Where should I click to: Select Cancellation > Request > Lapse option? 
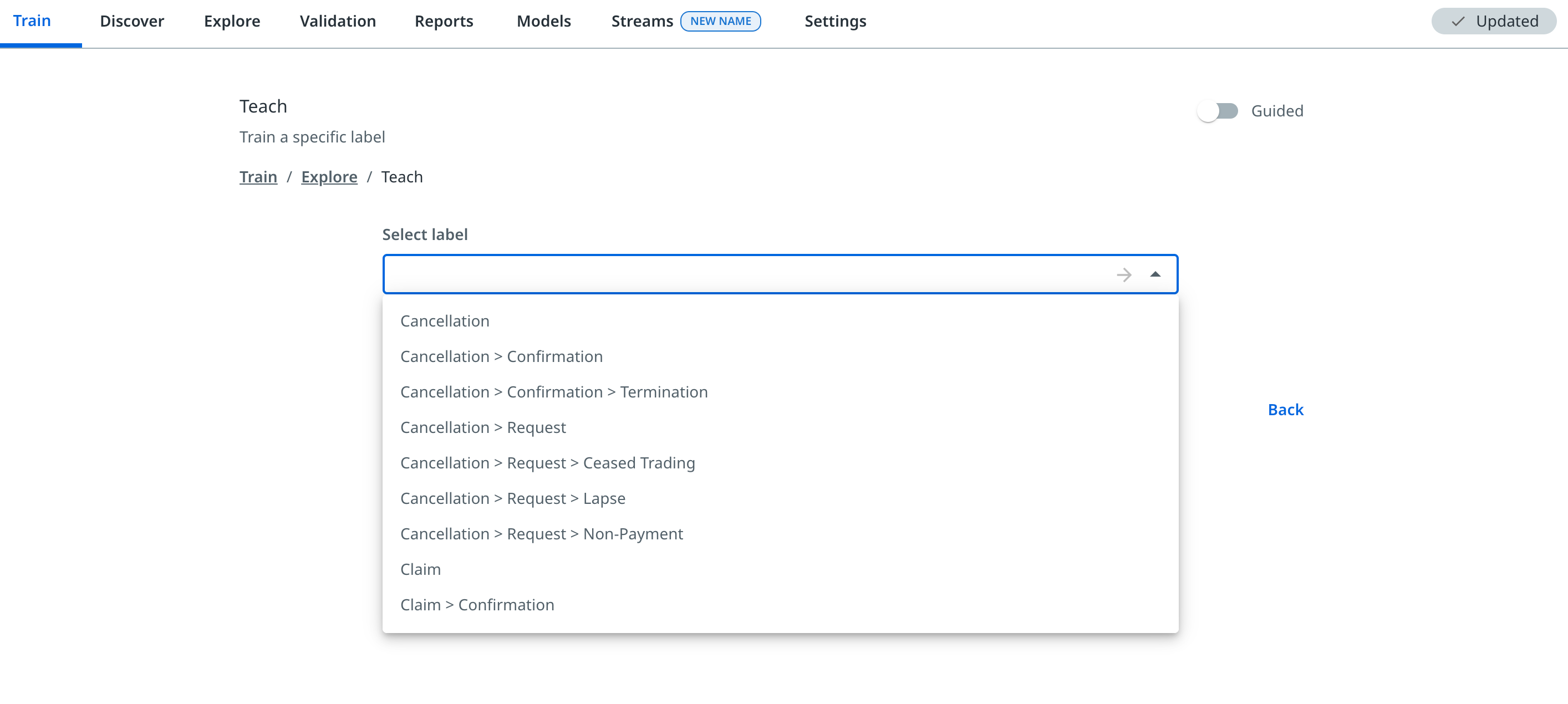coord(512,498)
